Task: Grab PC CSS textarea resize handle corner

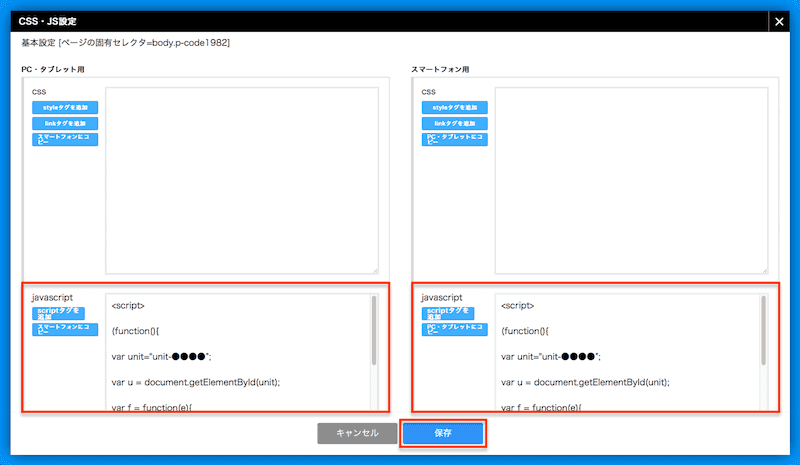Action: 376,271
